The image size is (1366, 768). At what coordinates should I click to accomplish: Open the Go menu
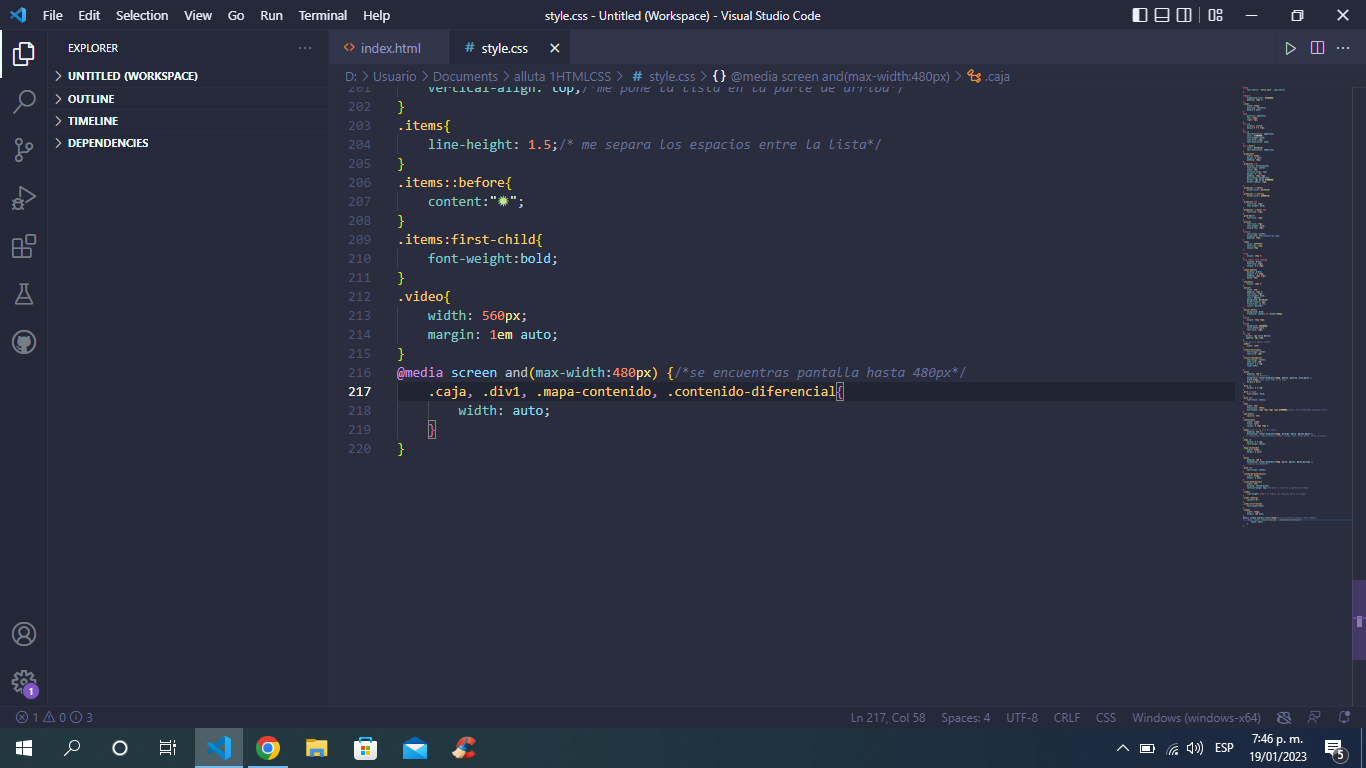tap(236, 15)
